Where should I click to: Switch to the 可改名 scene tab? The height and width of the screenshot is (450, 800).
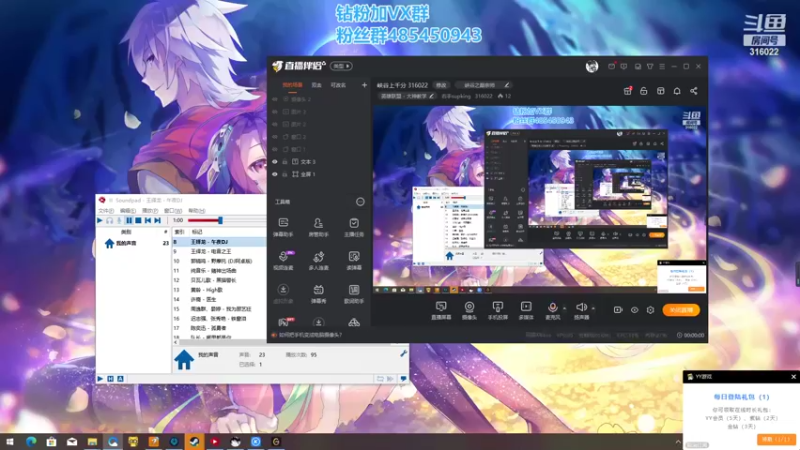[338, 85]
